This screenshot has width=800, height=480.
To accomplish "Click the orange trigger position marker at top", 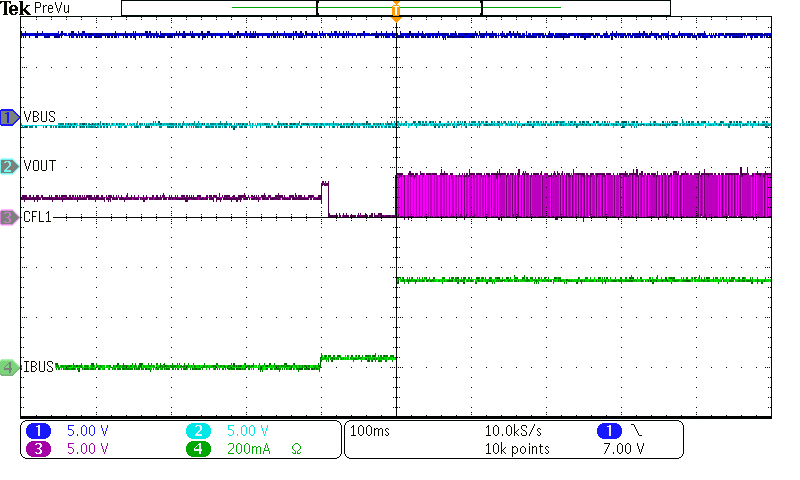I will [397, 12].
